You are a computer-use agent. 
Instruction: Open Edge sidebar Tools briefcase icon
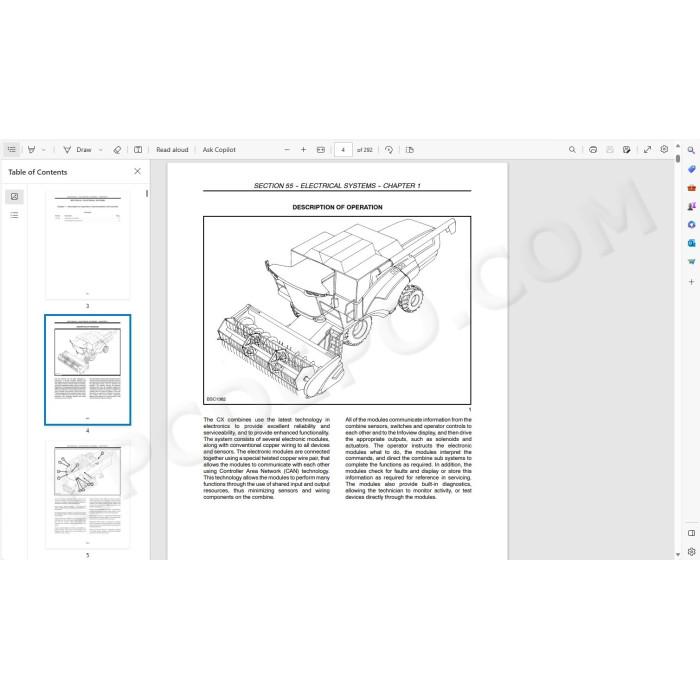click(692, 188)
